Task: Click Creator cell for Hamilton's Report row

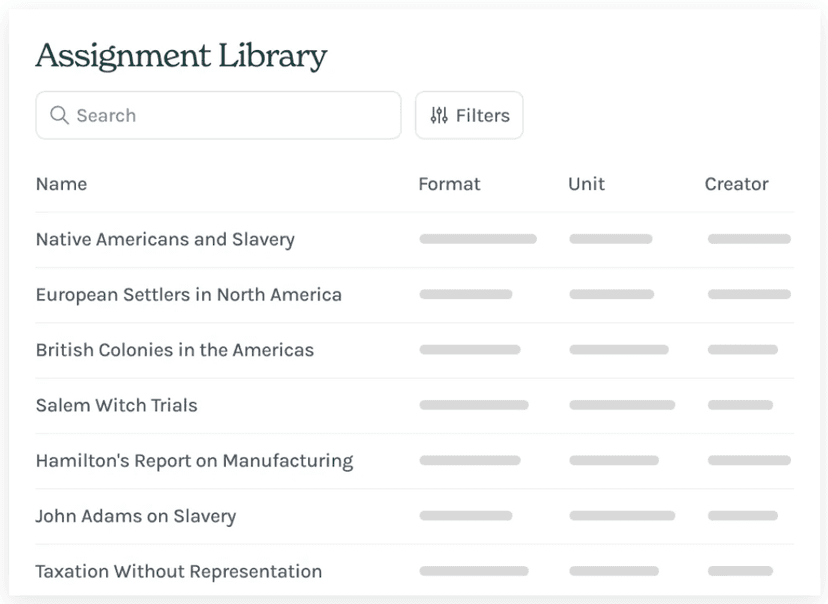Action: [748, 461]
